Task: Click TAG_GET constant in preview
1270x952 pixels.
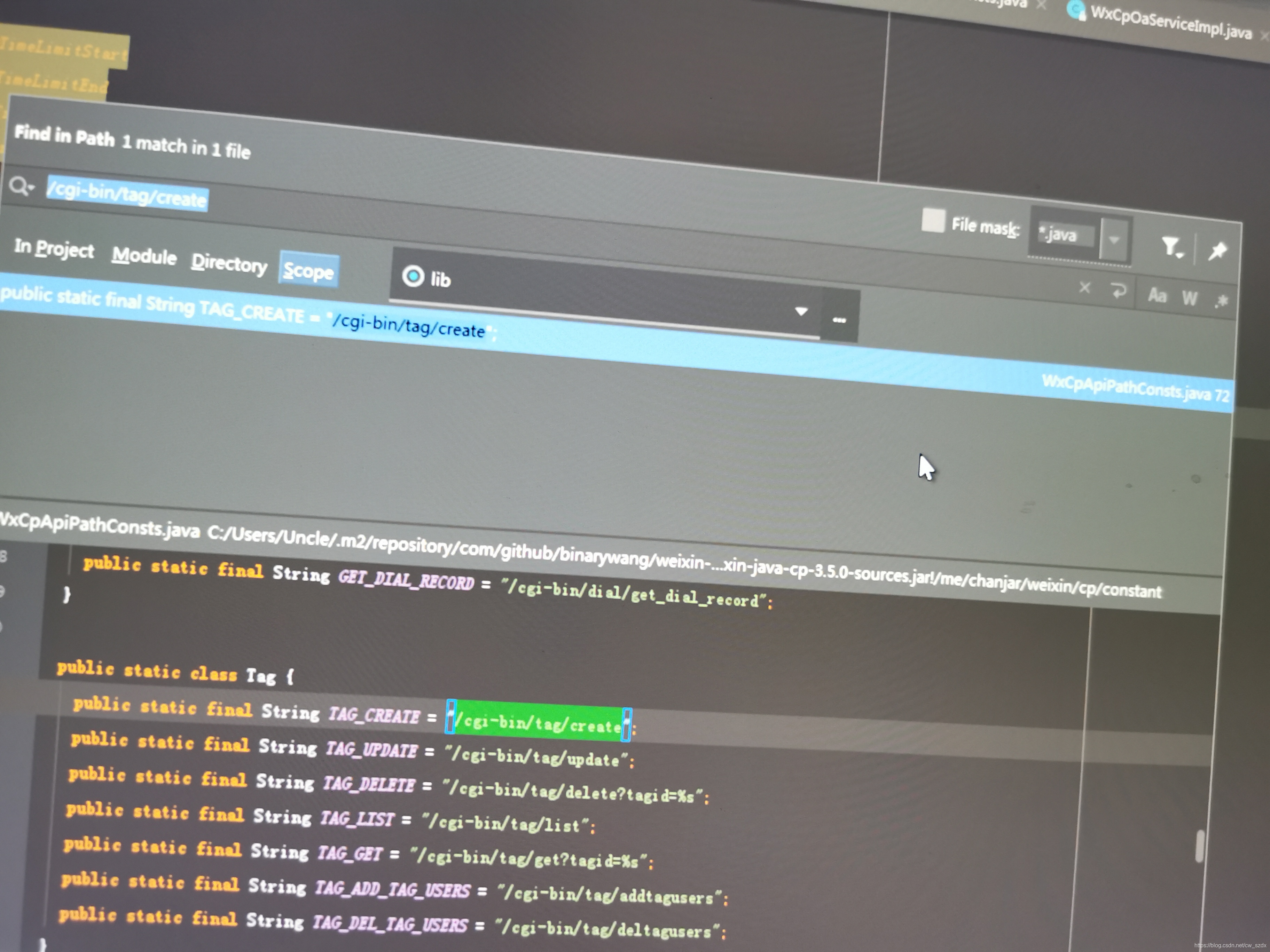Action: [x=350, y=853]
